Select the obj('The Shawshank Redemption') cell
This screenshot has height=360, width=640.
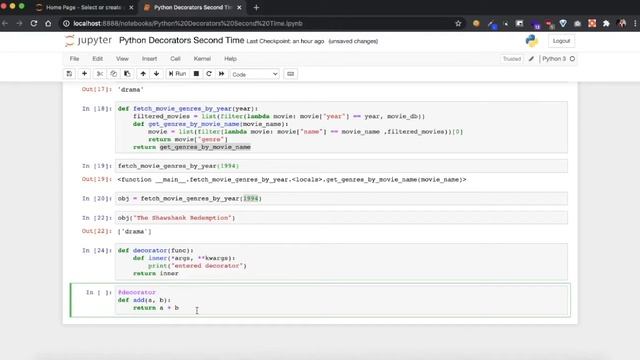(341, 218)
